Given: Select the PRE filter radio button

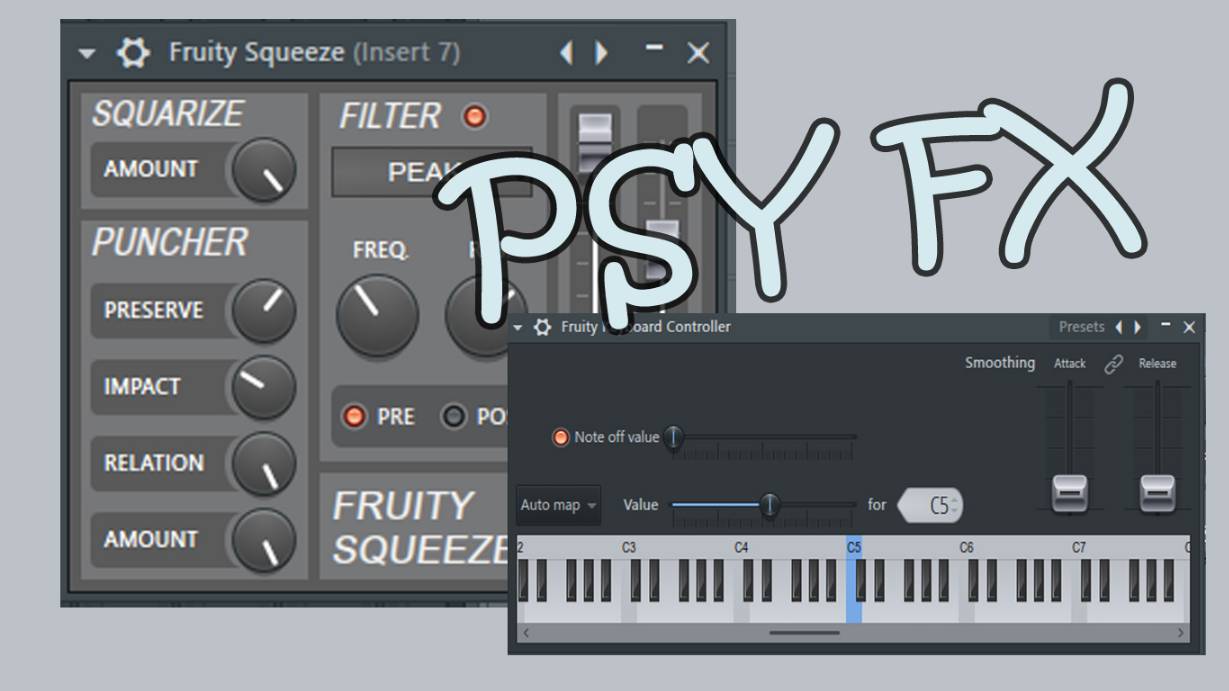Looking at the screenshot, I should click(354, 417).
